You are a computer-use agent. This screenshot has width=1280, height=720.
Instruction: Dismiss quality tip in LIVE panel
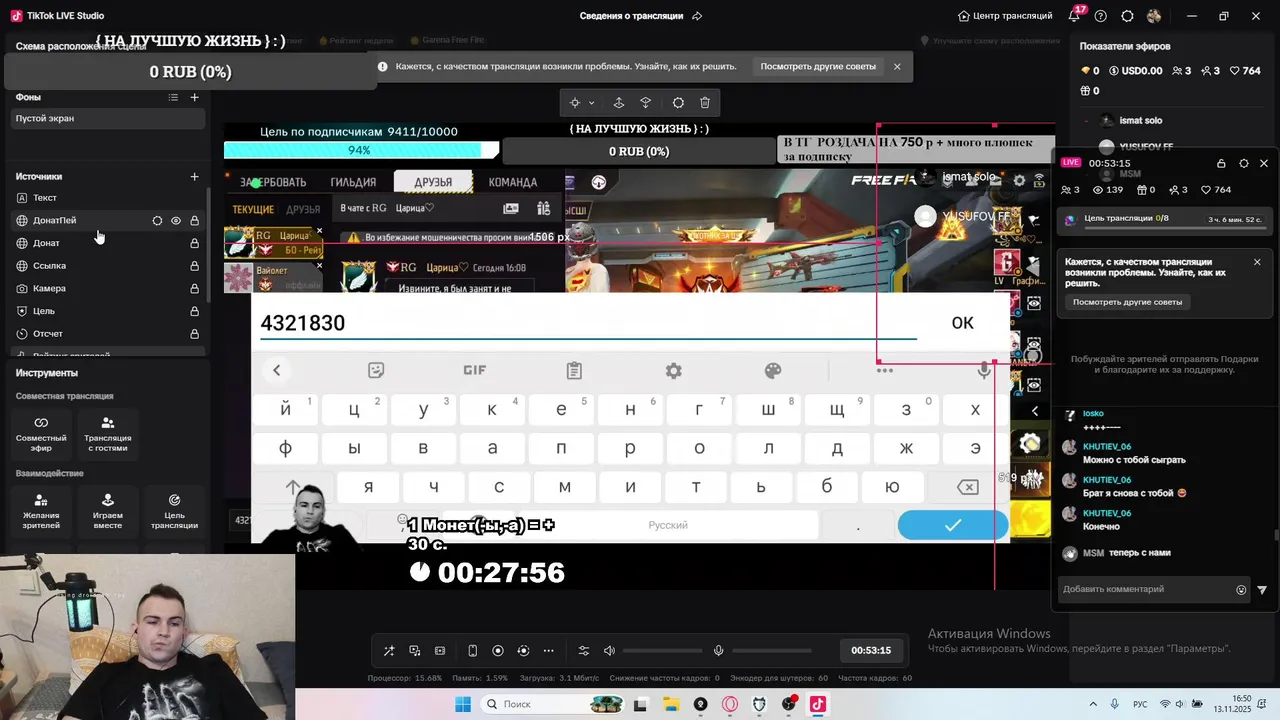coord(1257,262)
